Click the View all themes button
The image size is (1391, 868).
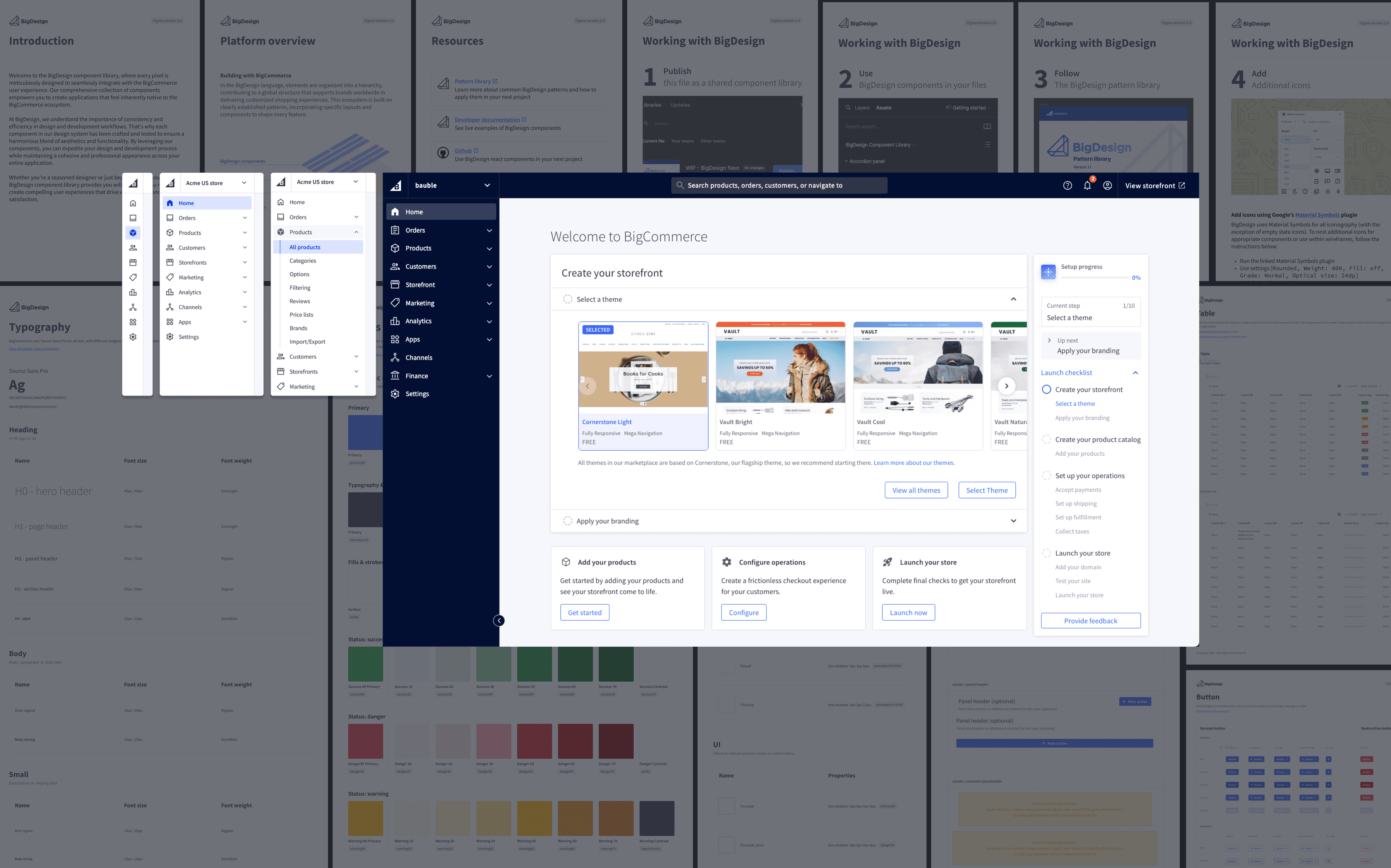pos(916,490)
